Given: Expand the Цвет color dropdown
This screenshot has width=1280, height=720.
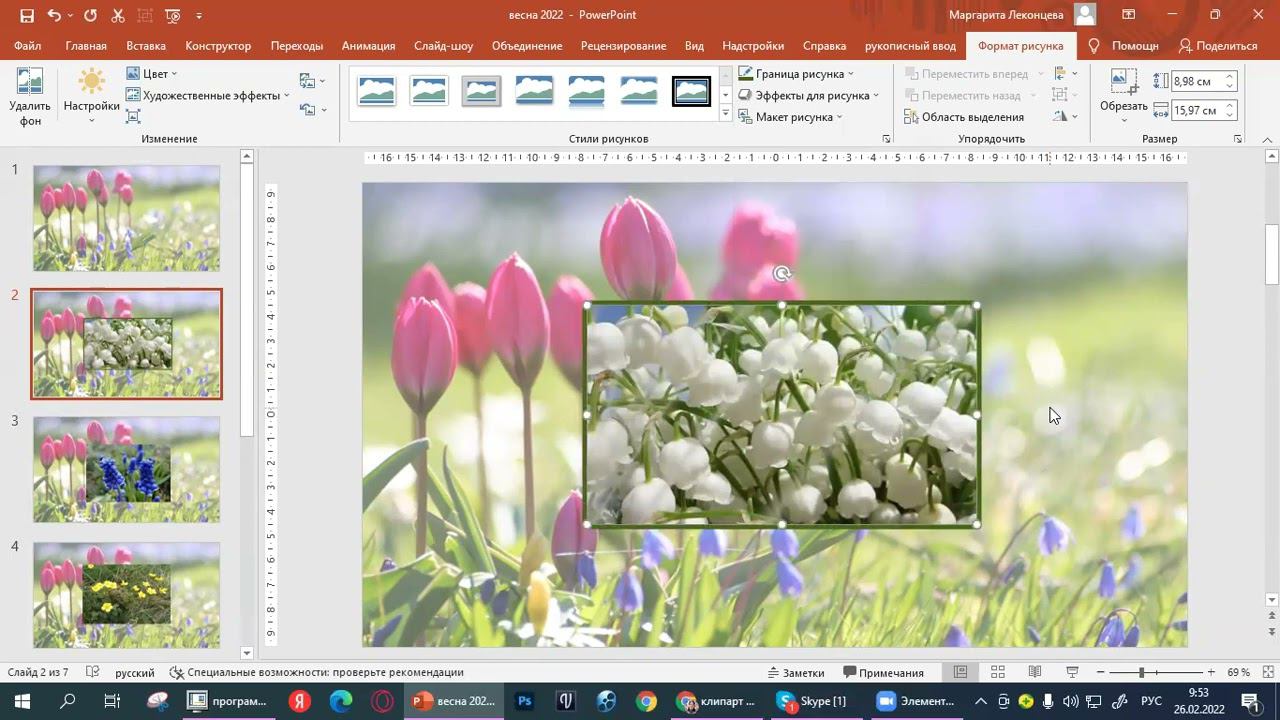Looking at the screenshot, I should pyautogui.click(x=152, y=74).
